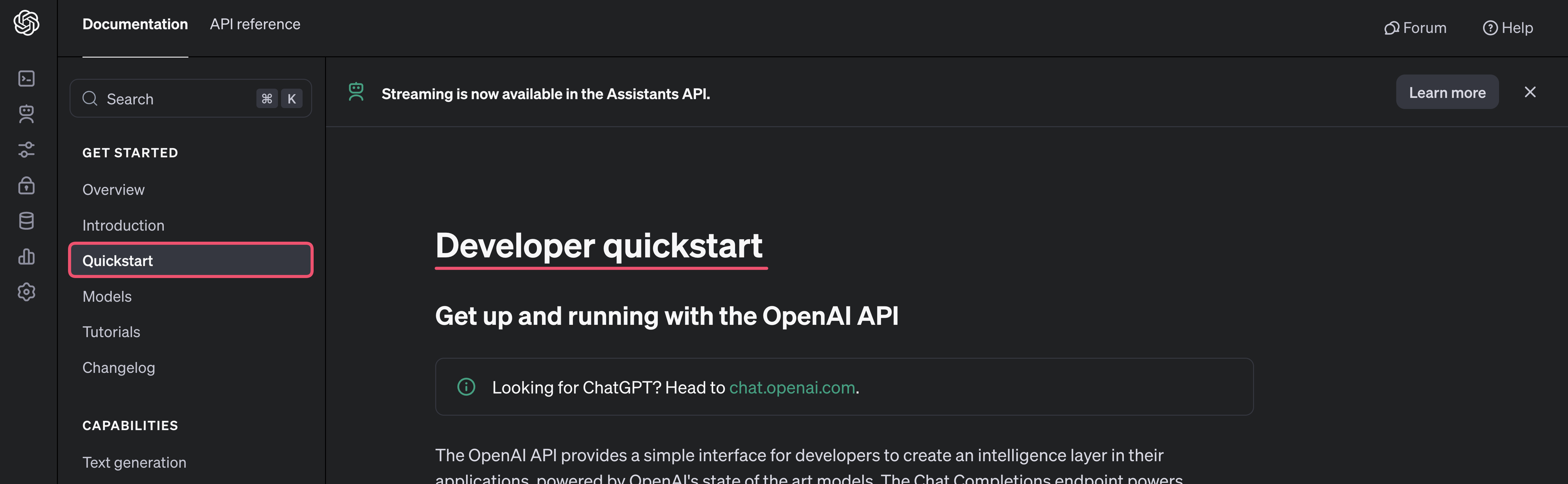
Task: Follow the chat.openai.com link
Action: point(792,387)
